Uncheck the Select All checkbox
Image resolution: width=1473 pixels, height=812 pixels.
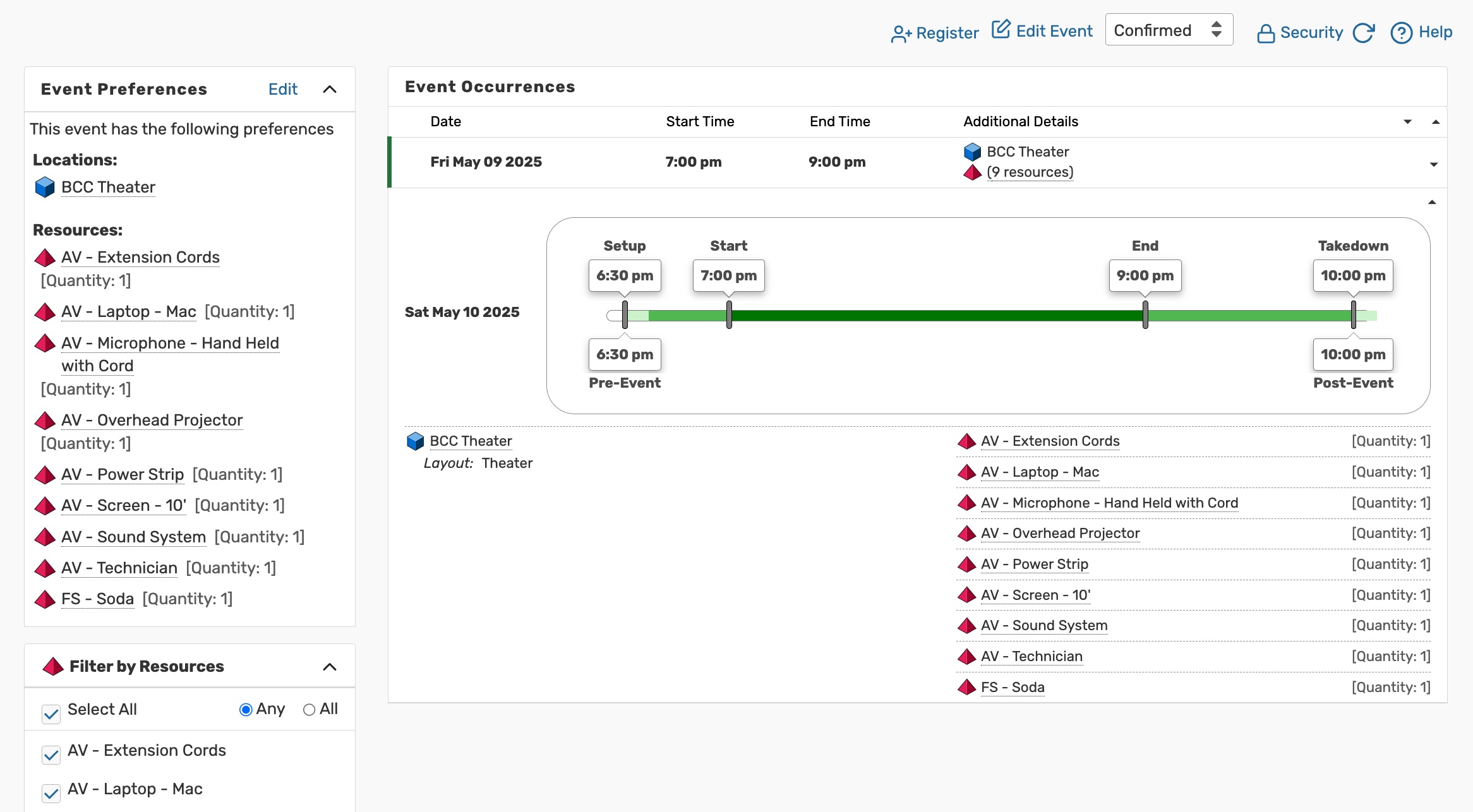pos(51,714)
